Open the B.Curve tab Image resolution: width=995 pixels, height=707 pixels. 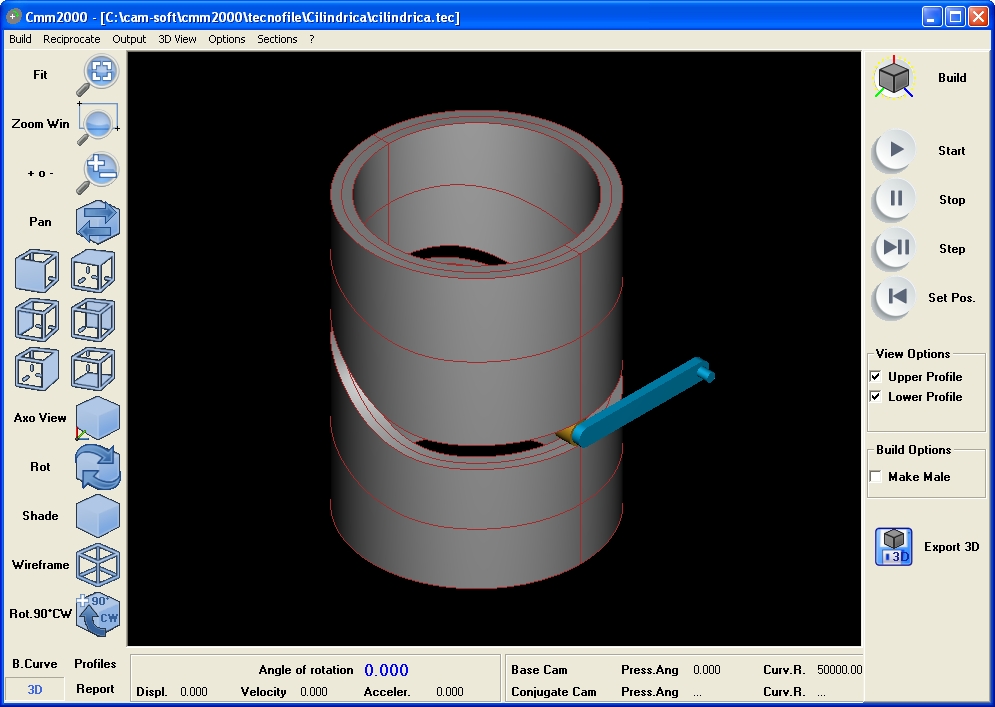(x=34, y=664)
